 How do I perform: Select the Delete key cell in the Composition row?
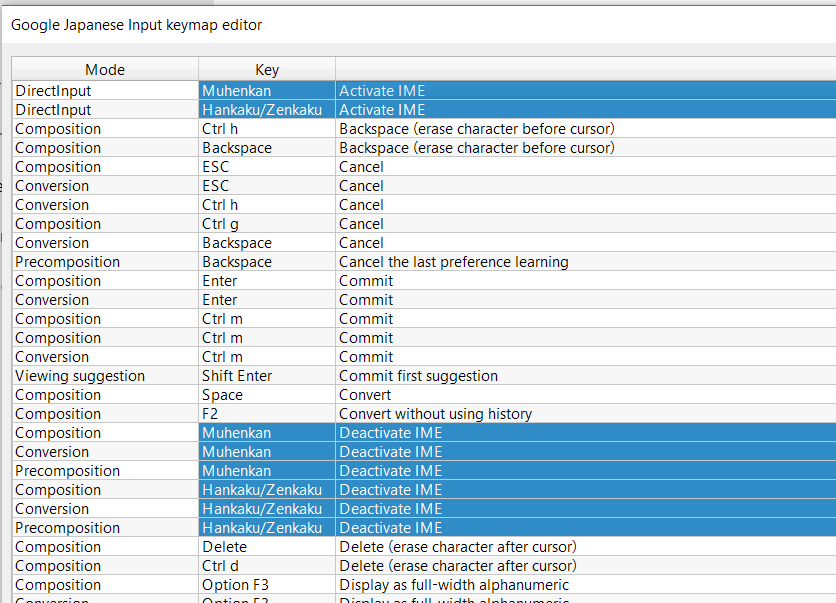tap(267, 547)
